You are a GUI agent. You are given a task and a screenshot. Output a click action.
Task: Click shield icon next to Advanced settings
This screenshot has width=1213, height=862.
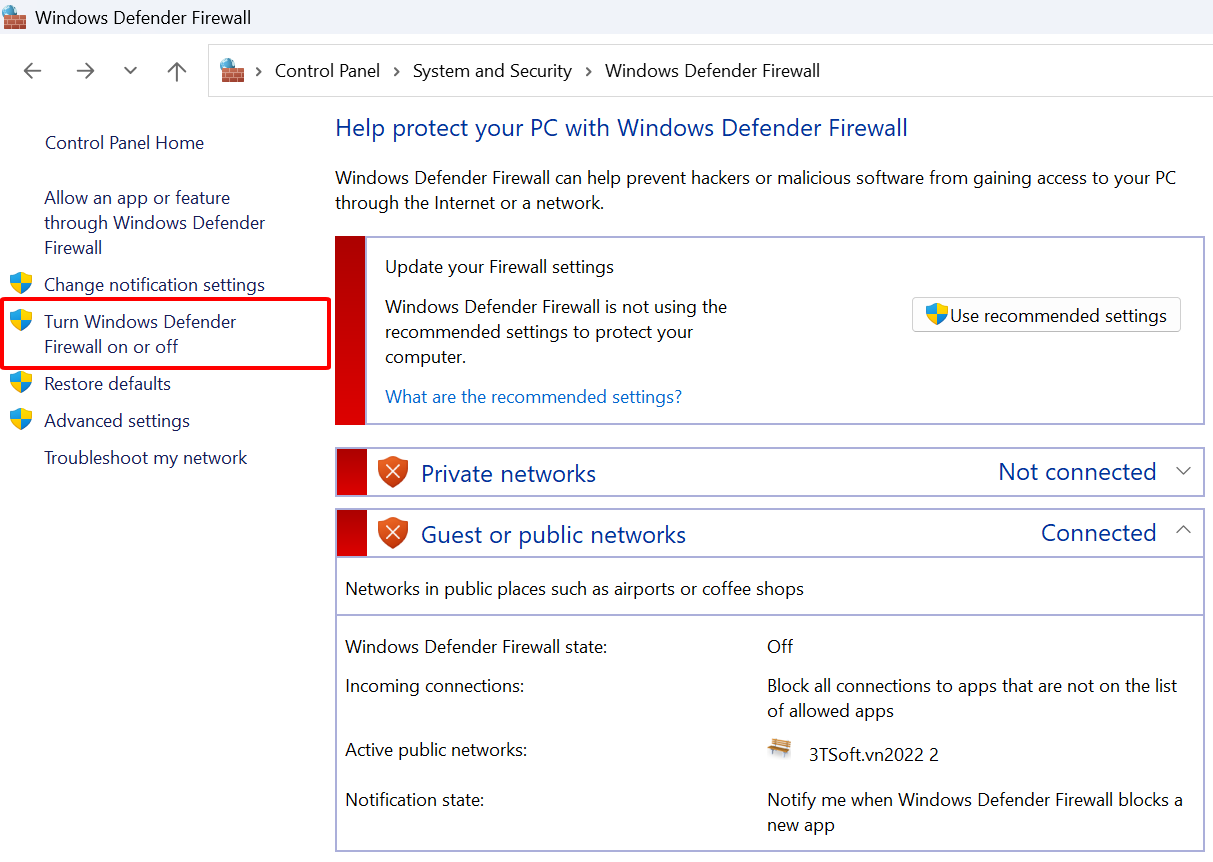pyautogui.click(x=21, y=420)
